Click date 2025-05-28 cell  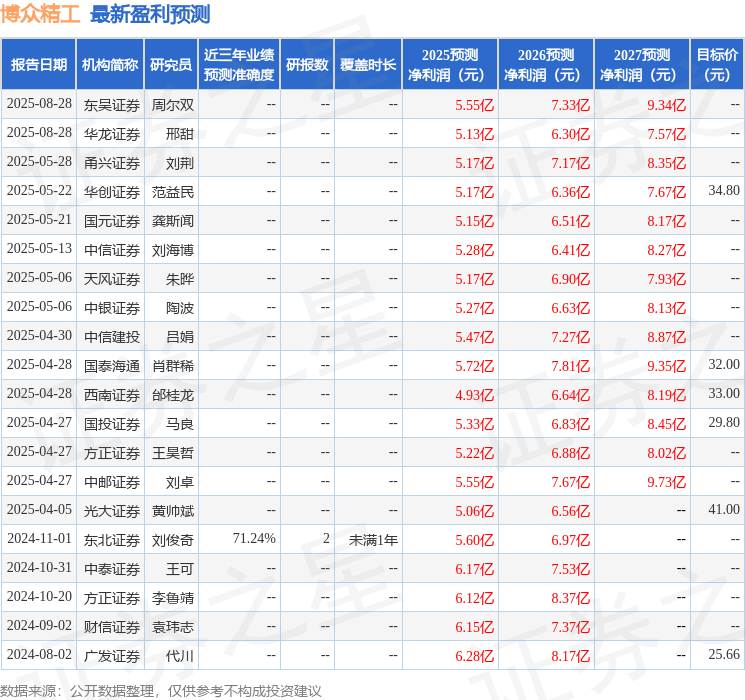[39, 162]
